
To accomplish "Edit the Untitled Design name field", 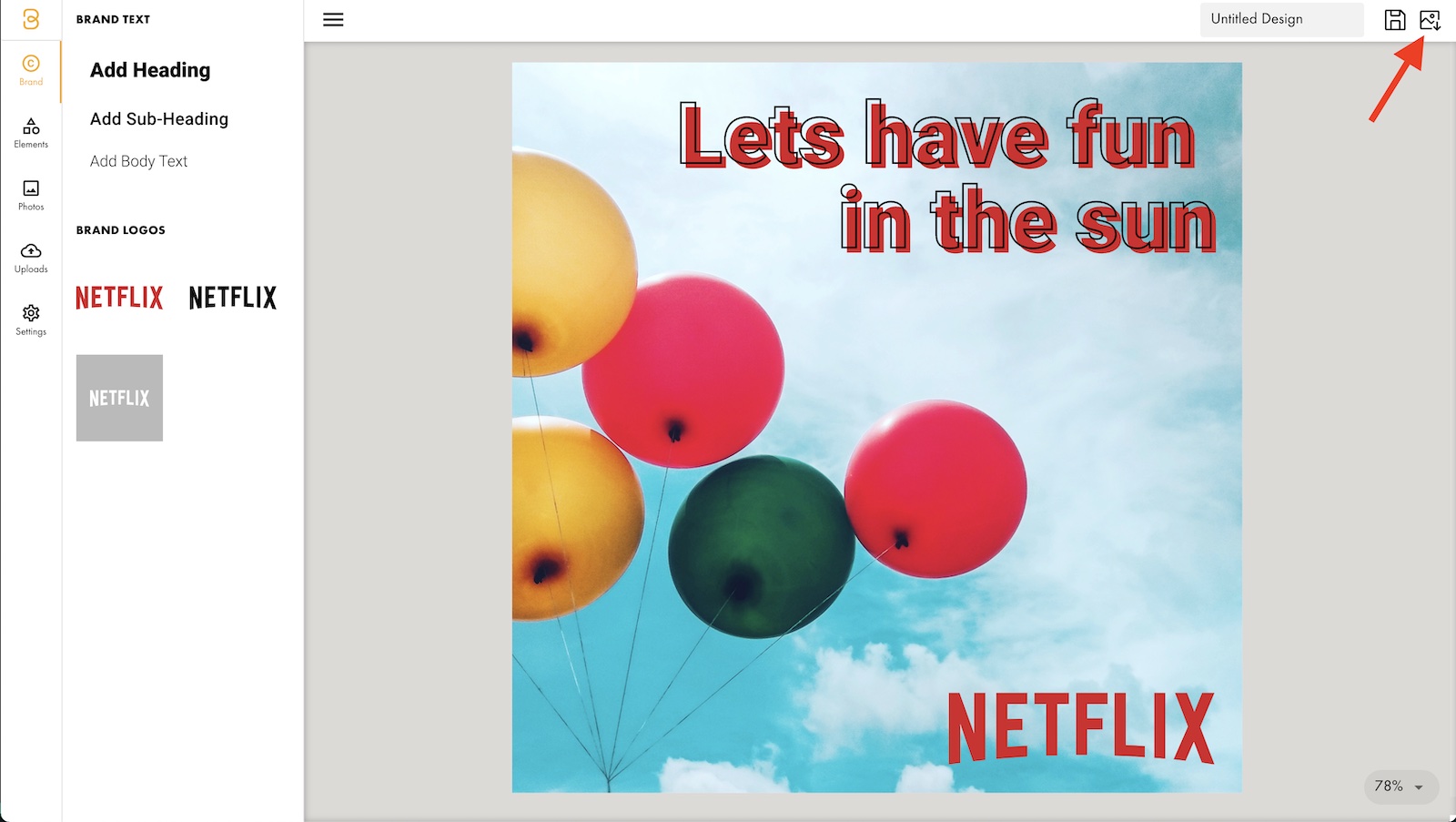I will pyautogui.click(x=1281, y=19).
